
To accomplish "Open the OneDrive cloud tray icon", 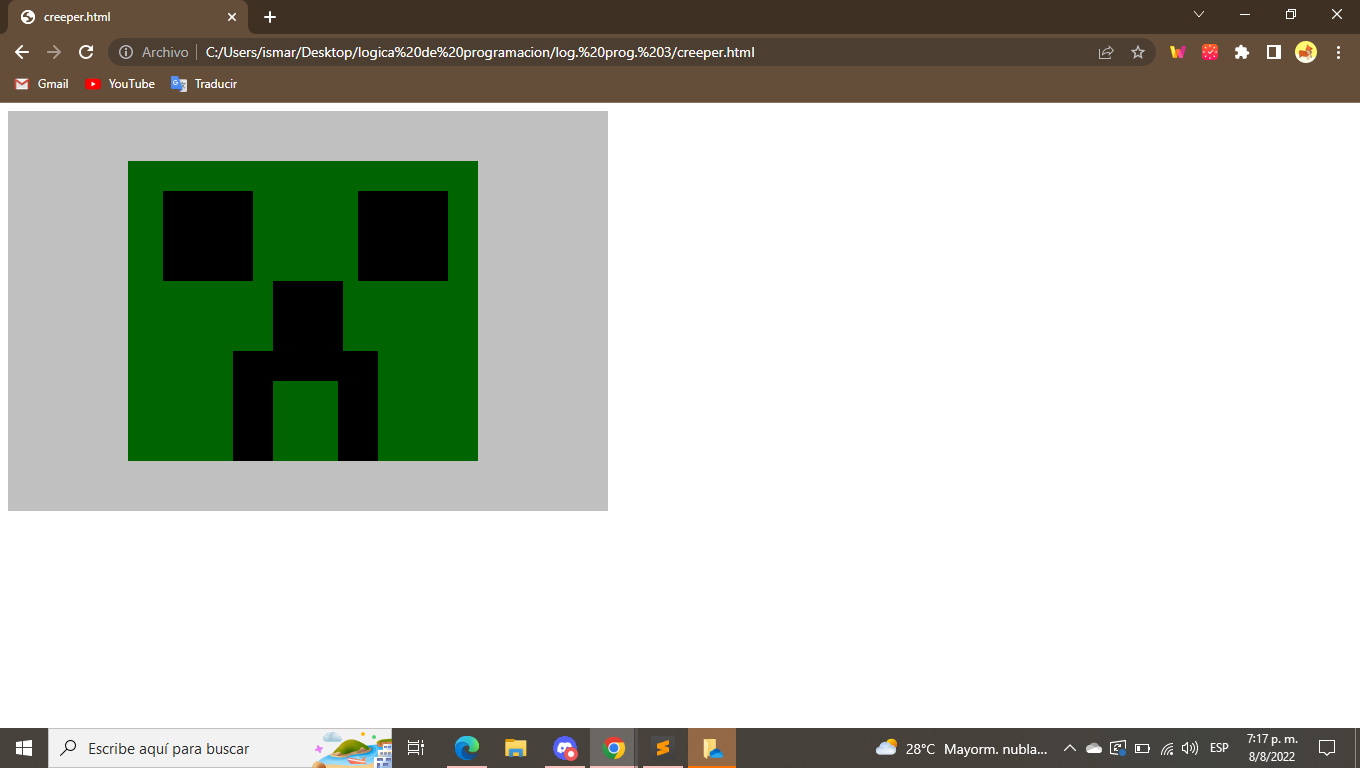I will tap(1093, 748).
